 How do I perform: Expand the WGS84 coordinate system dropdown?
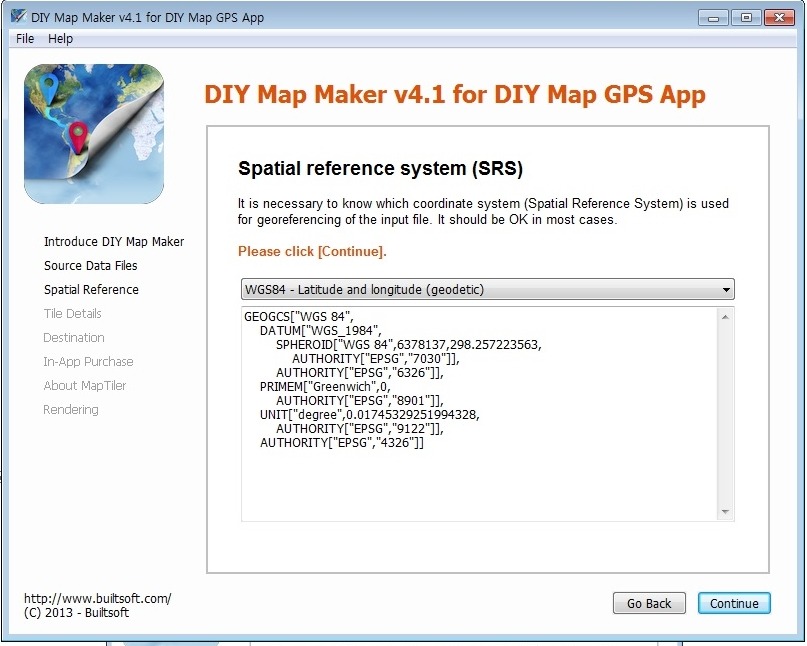point(487,289)
